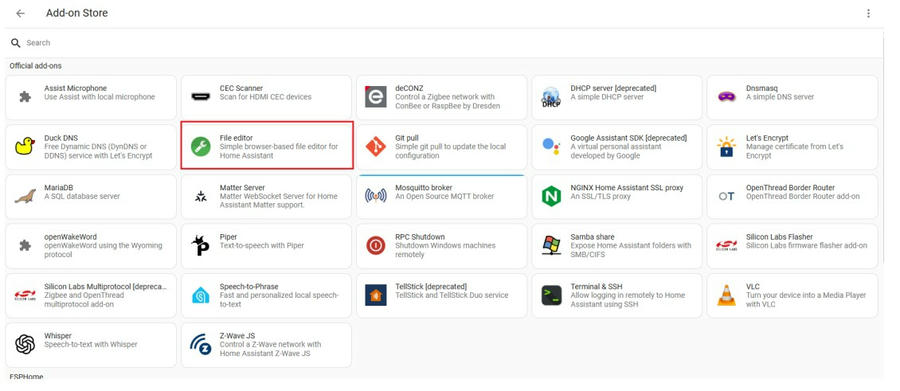Screen dimensions: 900x391
Task: Click the CEC Scanner HDMI icon
Action: pos(200,96)
